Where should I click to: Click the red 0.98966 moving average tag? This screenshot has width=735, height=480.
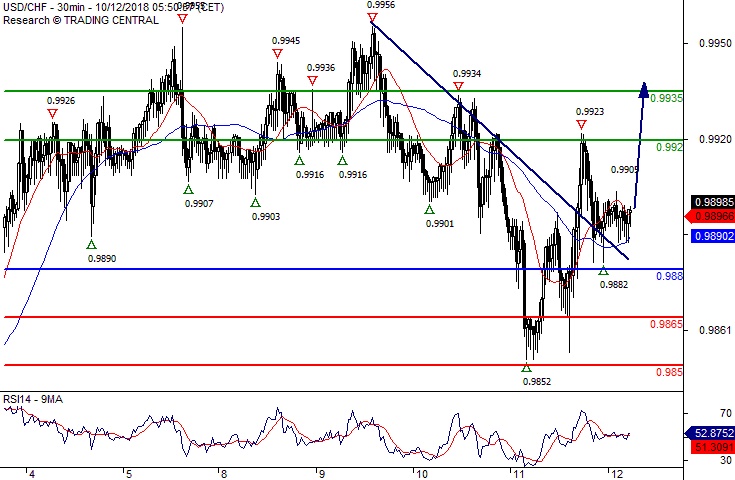(711, 217)
